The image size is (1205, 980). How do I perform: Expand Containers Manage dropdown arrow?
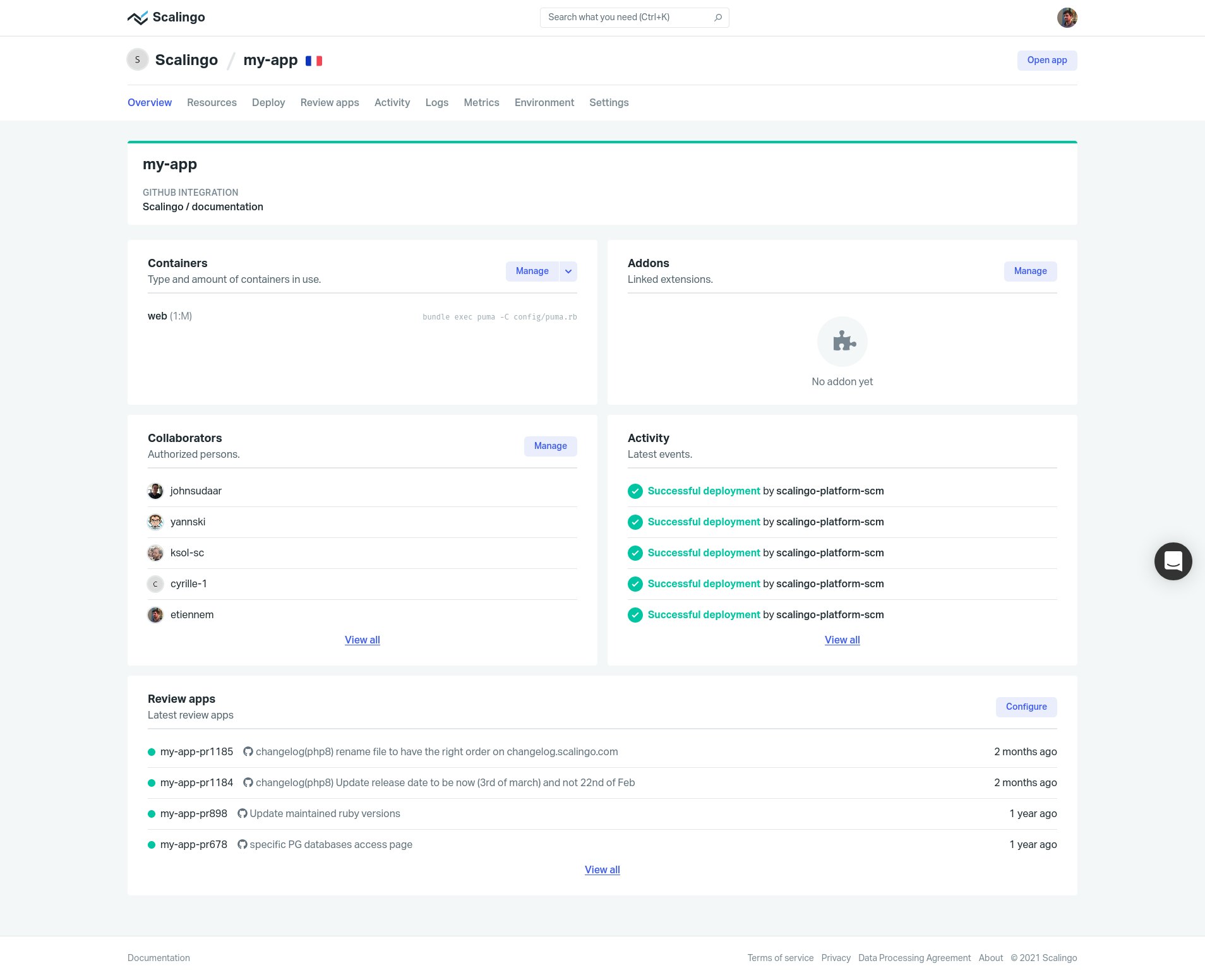click(x=568, y=272)
